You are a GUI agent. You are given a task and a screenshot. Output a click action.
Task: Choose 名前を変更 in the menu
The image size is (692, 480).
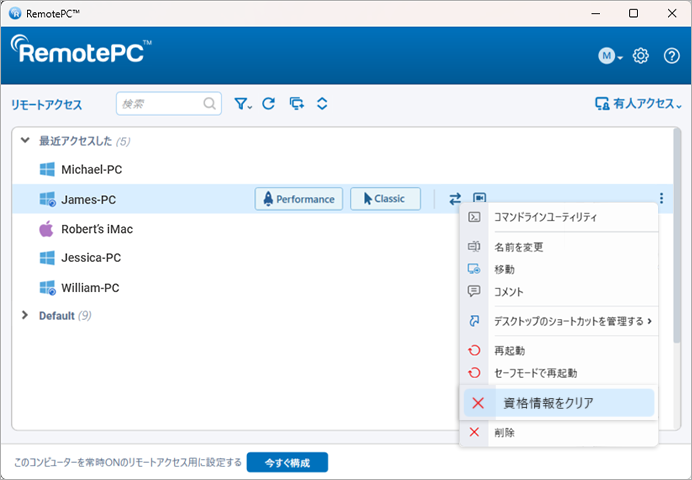tap(559, 247)
